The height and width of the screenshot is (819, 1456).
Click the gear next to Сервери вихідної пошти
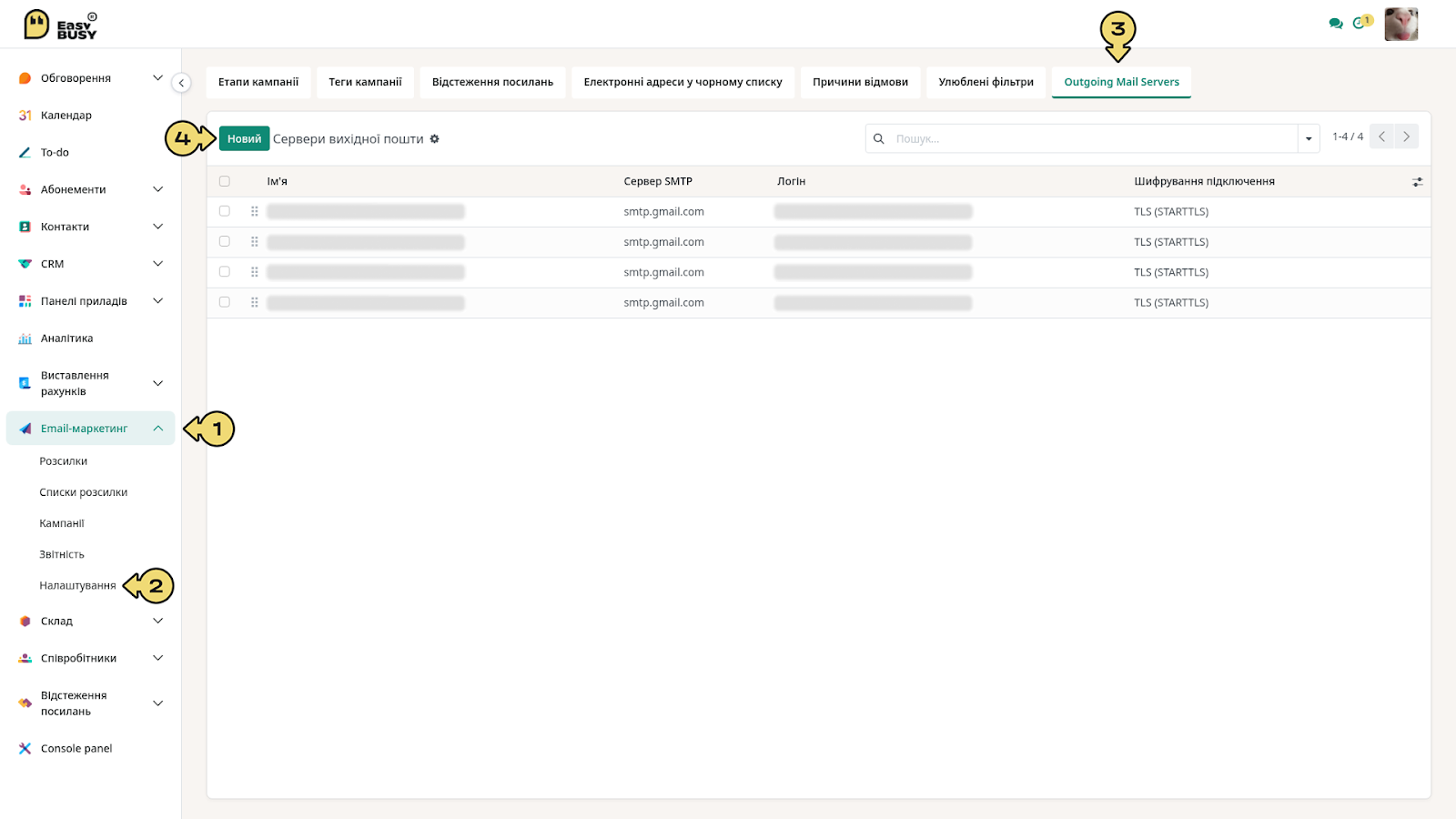pos(435,139)
